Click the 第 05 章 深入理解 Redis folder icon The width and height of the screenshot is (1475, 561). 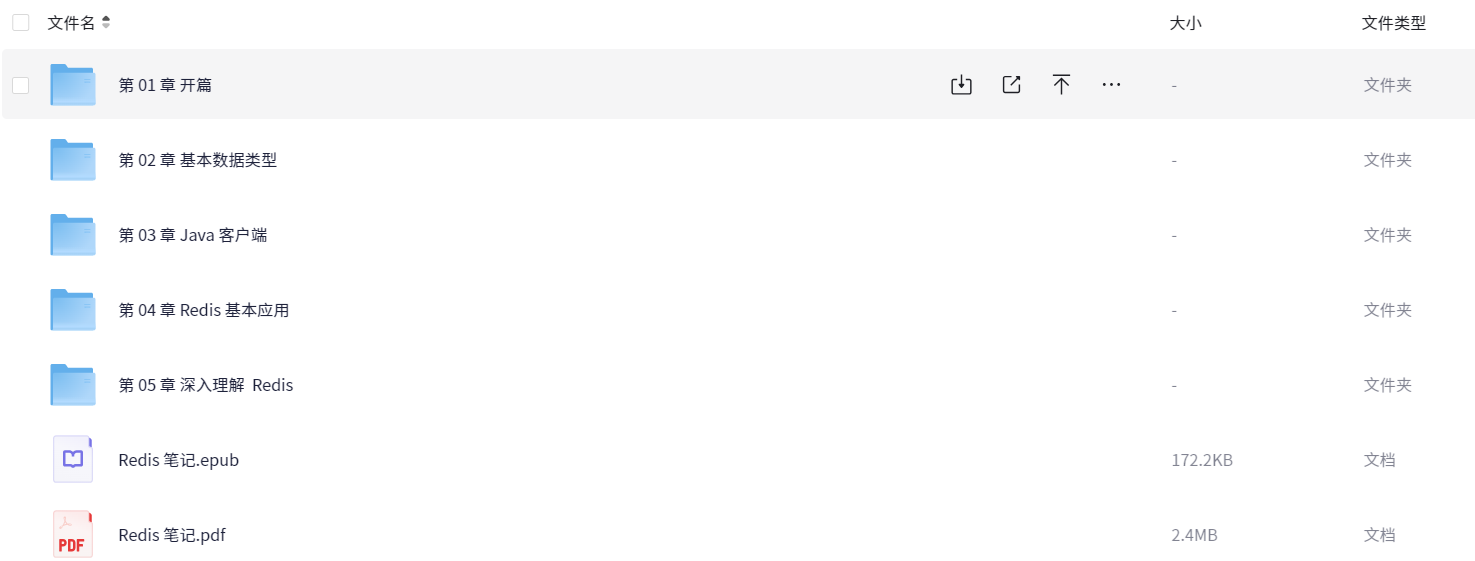coord(73,385)
